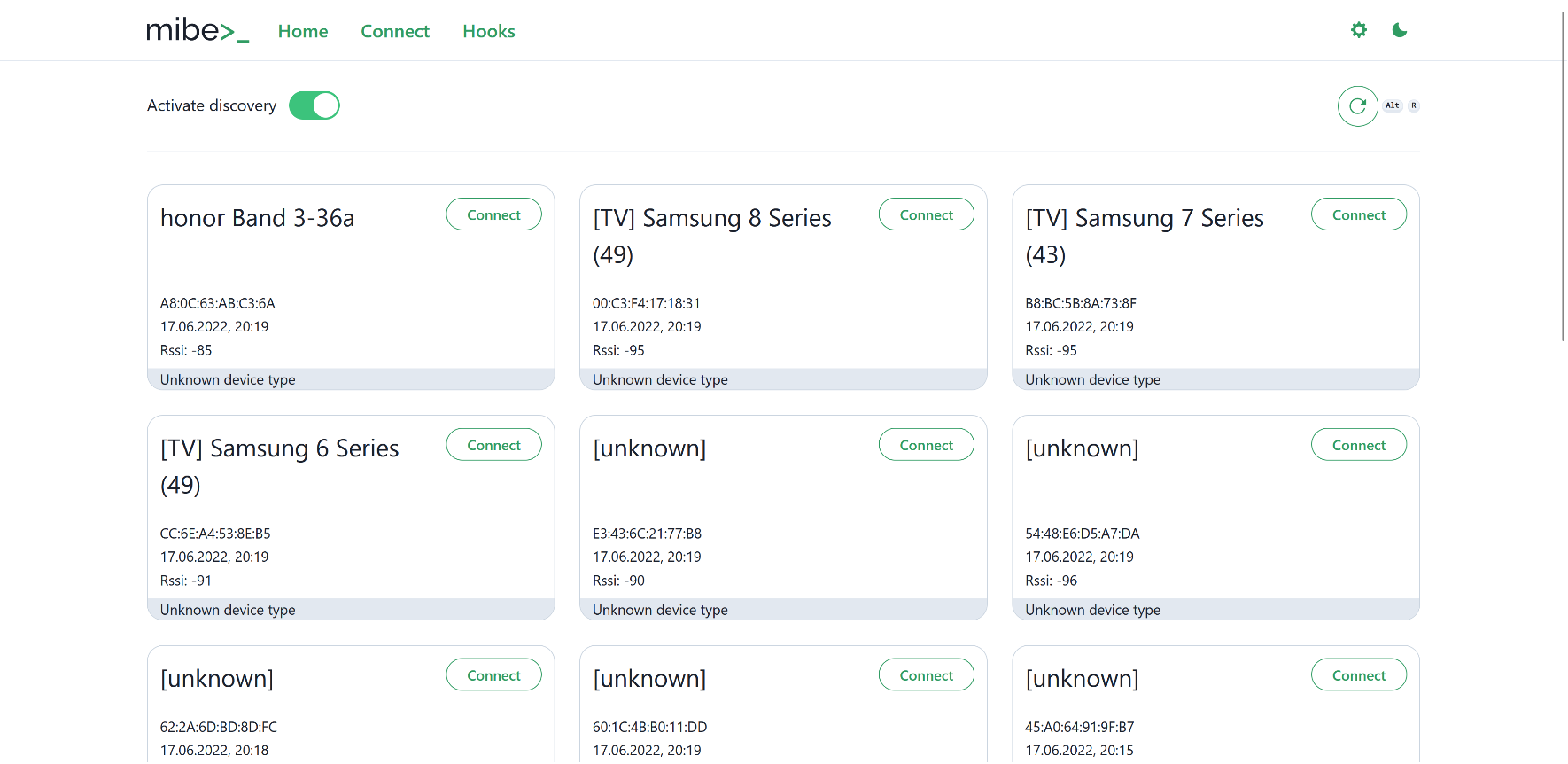Click Samsung 6 Series Unknown device type footer
This screenshot has width=1568, height=764.
tap(351, 610)
